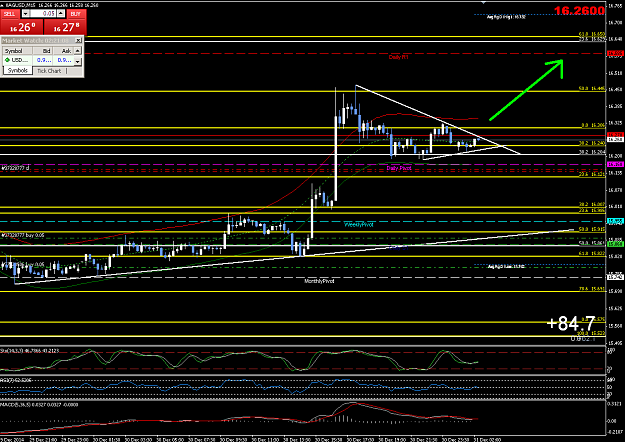The height and width of the screenshot is (442, 625).
Task: Click the Symbol column header
Action: [17, 51]
